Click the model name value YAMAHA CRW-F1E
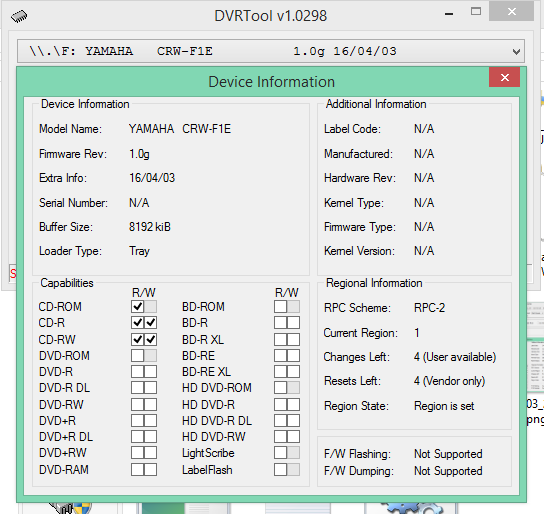Screen dimensions: 544x514 coord(180,129)
